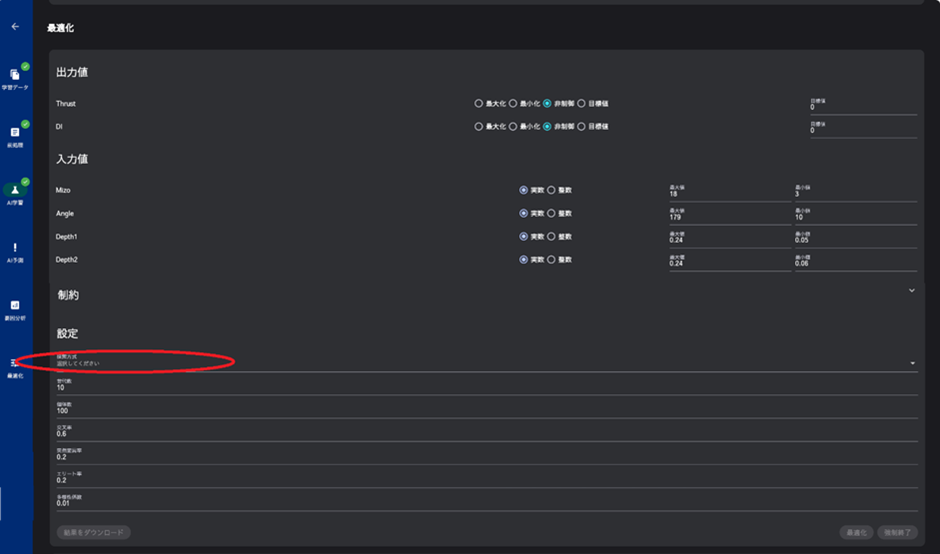Choose 最小化 for DI output
This screenshot has height=554, width=940.
513,126
